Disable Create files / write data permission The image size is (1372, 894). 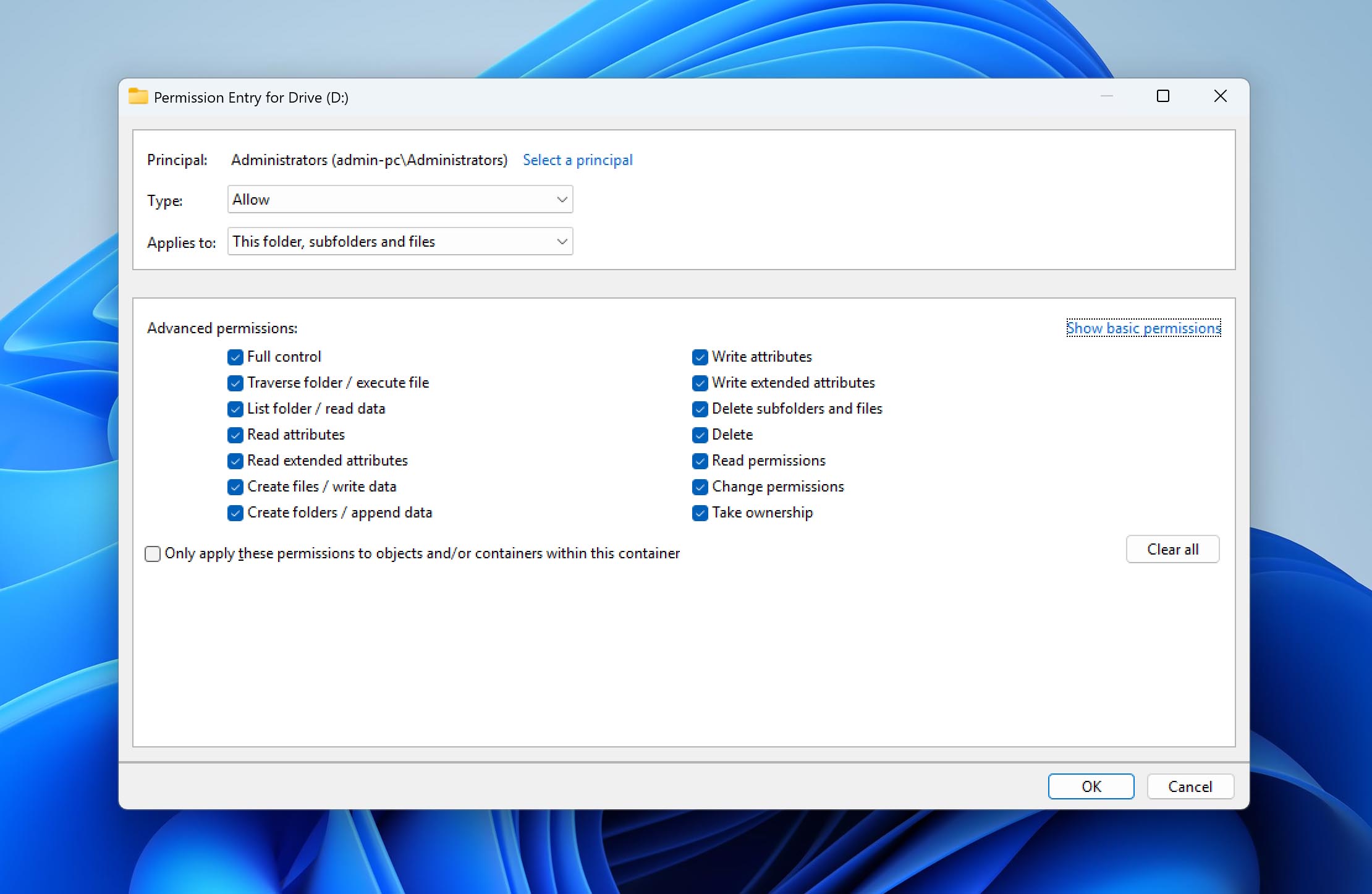235,487
